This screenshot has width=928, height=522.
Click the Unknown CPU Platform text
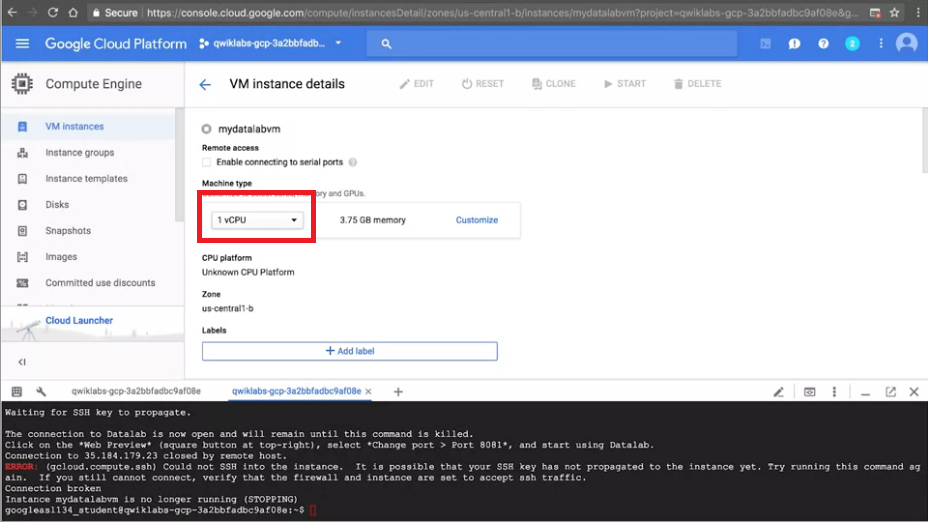[248, 272]
